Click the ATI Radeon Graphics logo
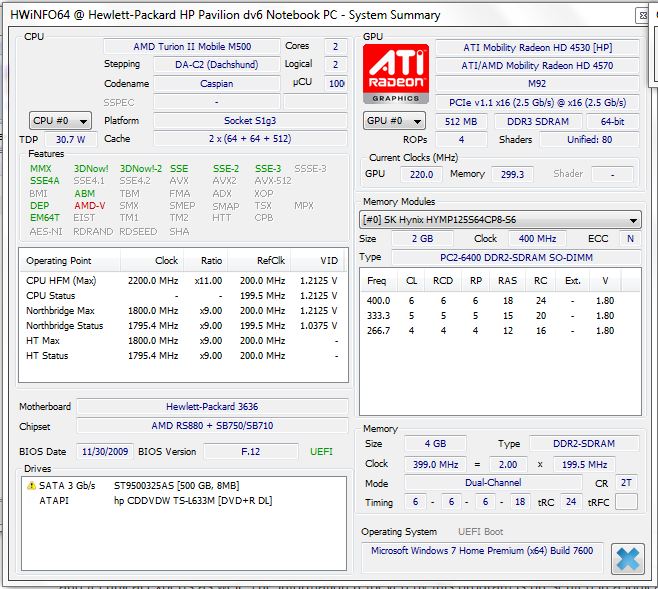The height and width of the screenshot is (589, 658). tap(396, 74)
